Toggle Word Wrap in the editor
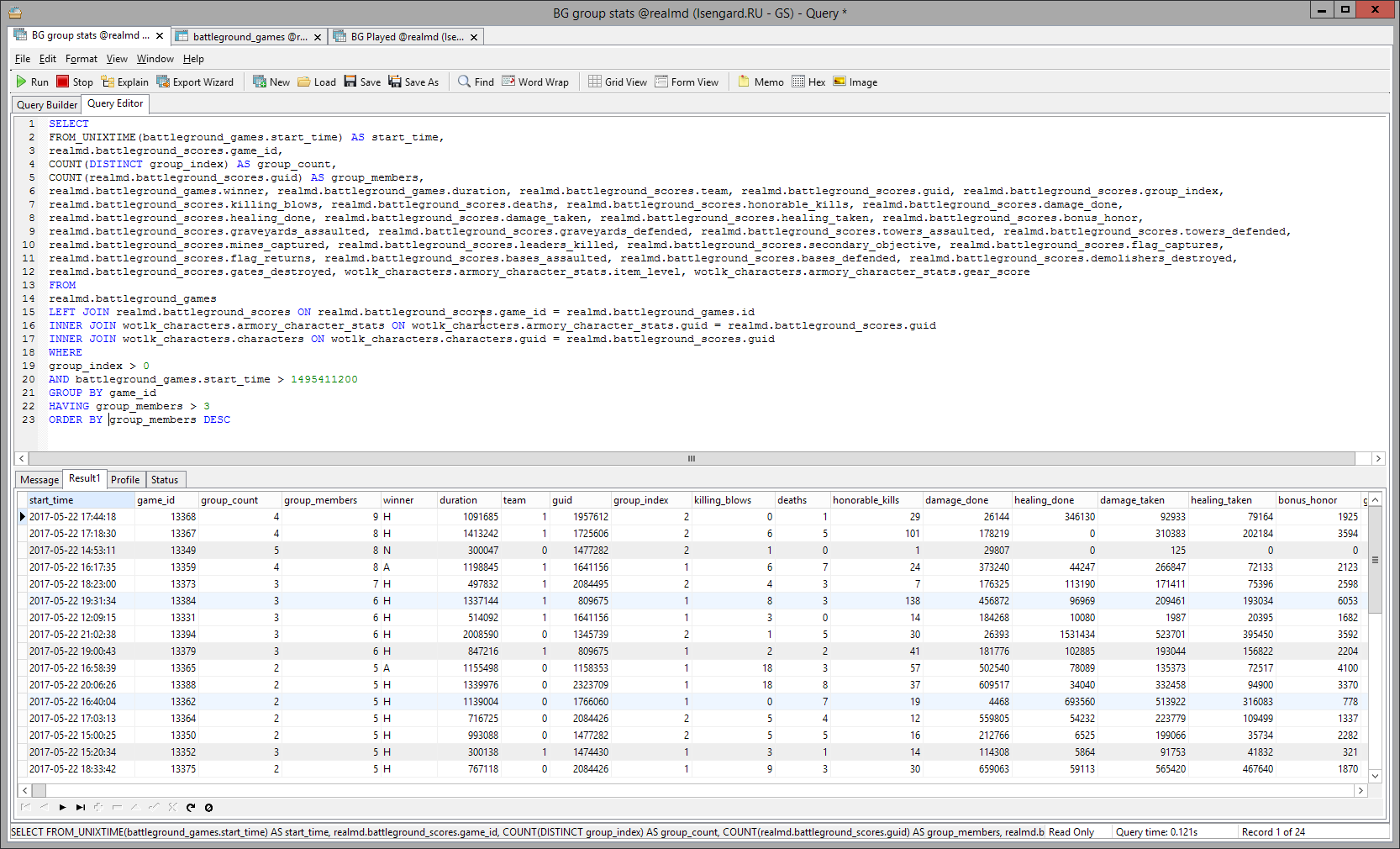The height and width of the screenshot is (849, 1400). pos(535,82)
